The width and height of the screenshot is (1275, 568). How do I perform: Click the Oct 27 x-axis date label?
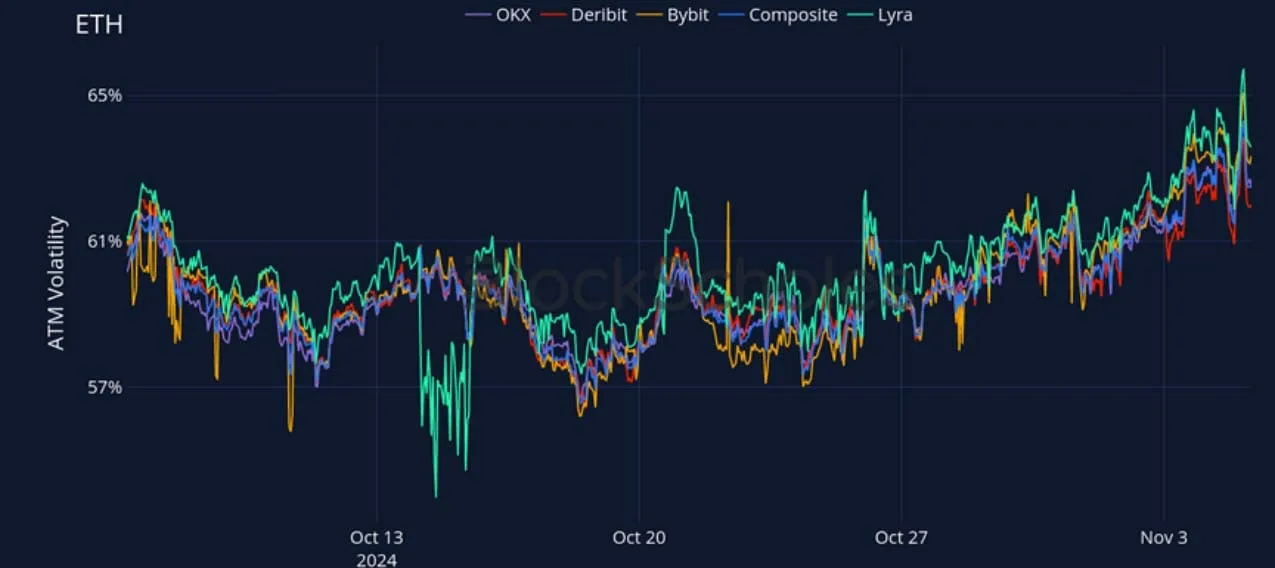pyautogui.click(x=902, y=538)
